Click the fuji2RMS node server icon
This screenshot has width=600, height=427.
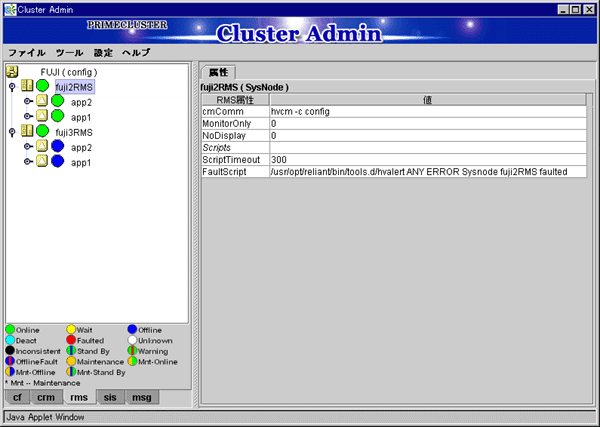(27, 86)
